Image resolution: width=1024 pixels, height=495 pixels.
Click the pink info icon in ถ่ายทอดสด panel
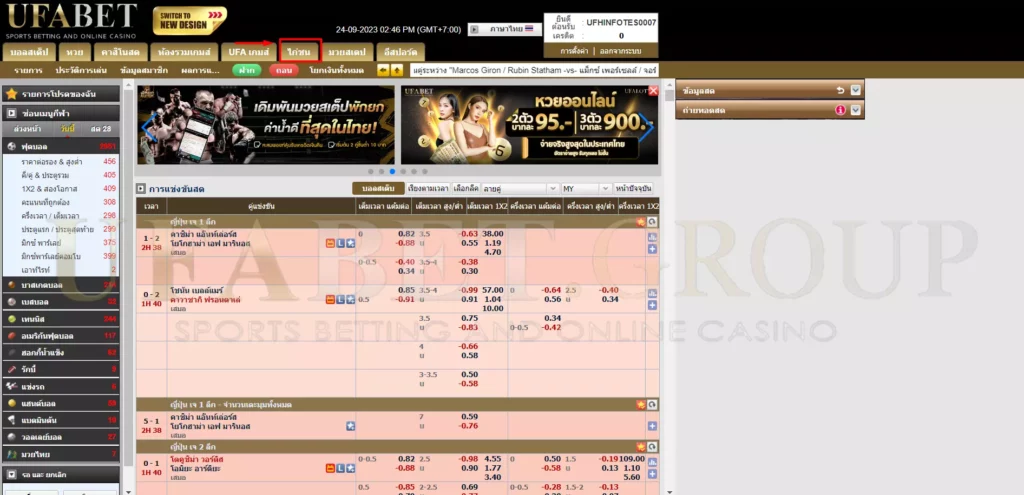tap(840, 110)
